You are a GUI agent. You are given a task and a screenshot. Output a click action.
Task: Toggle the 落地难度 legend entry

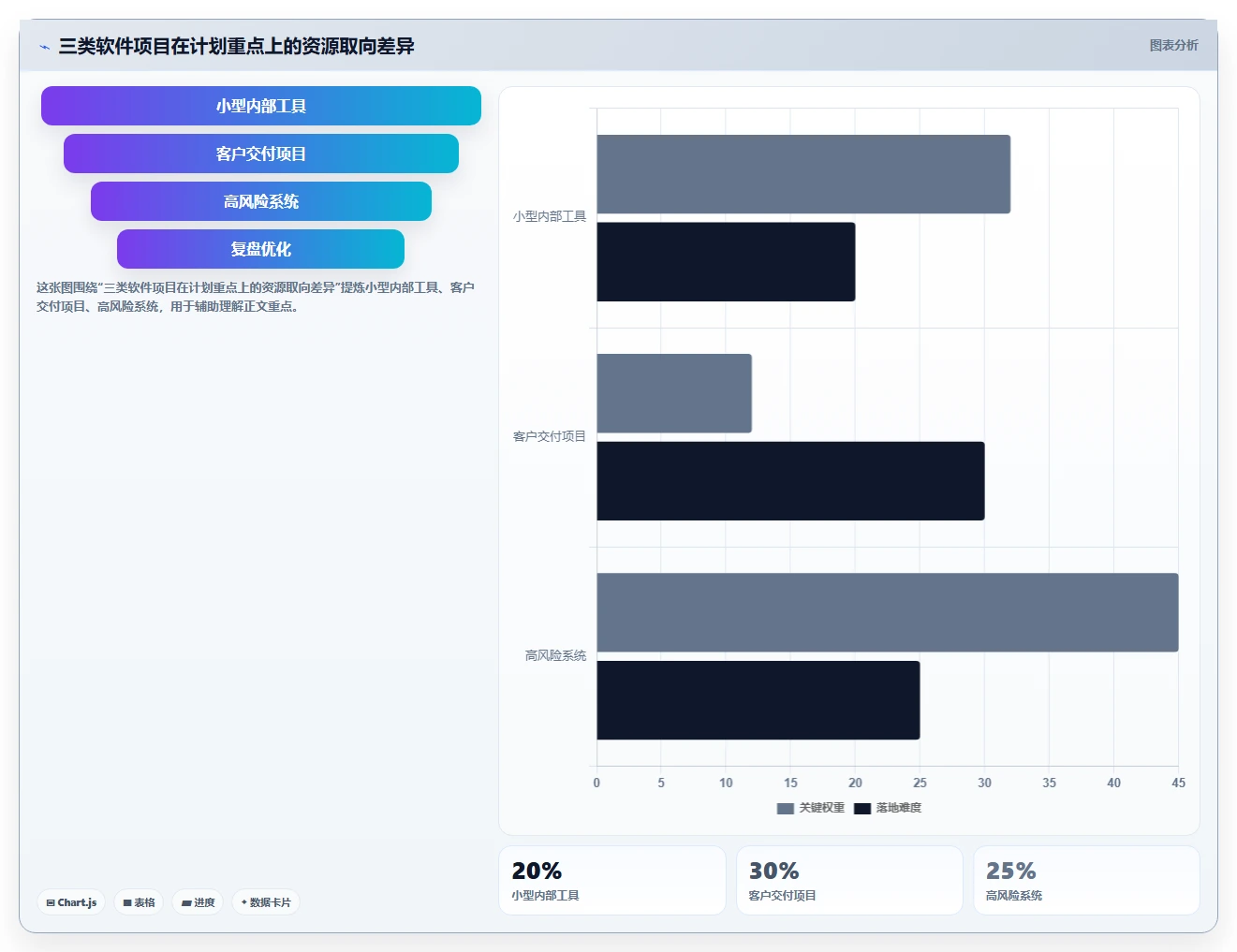click(888, 808)
